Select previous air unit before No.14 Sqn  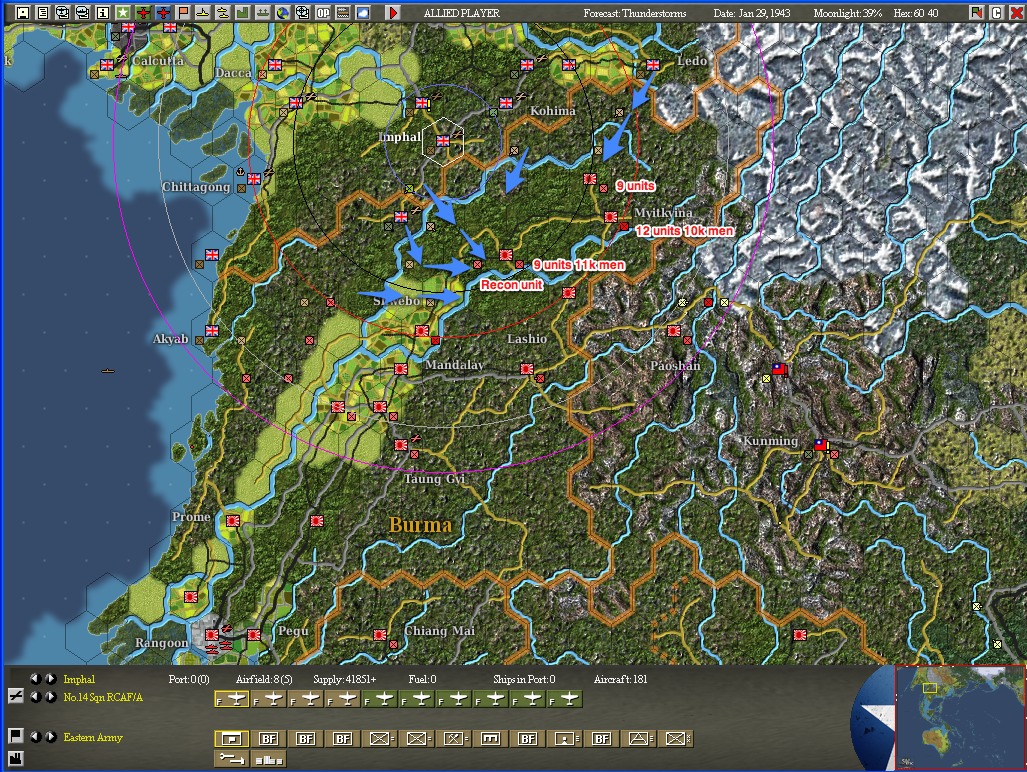35,697
